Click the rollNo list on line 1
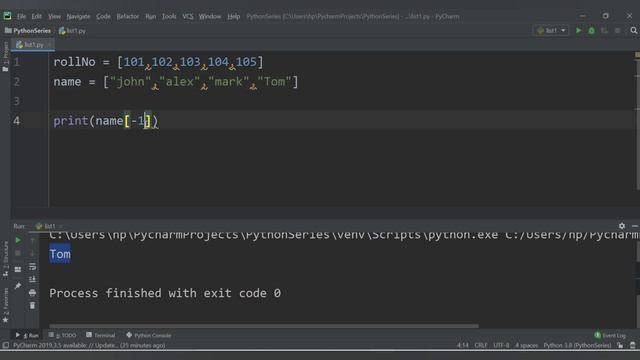The image size is (640, 360). (x=158, y=62)
